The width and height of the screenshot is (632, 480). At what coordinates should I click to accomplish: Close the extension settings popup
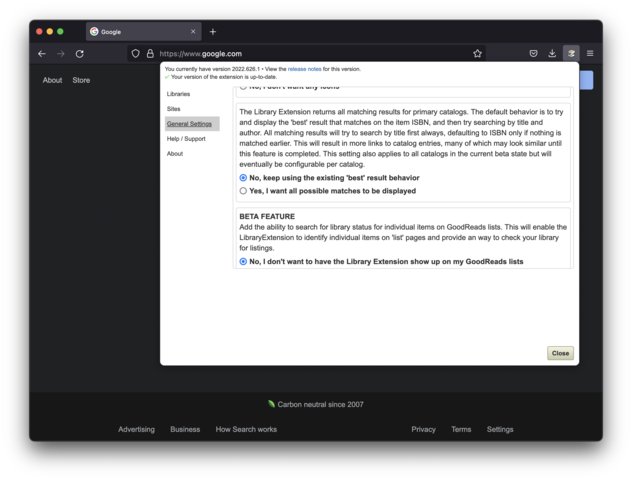click(560, 353)
